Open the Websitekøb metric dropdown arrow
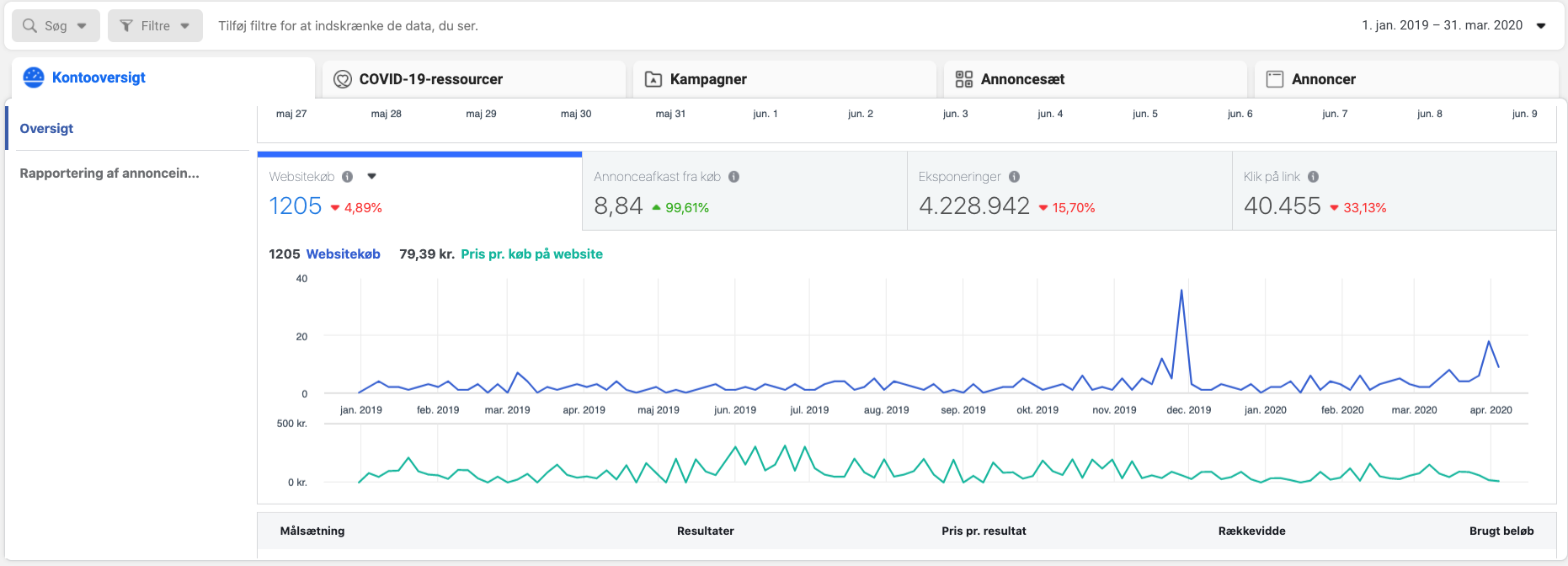Screen dimensions: 1568x566 pyautogui.click(x=372, y=177)
